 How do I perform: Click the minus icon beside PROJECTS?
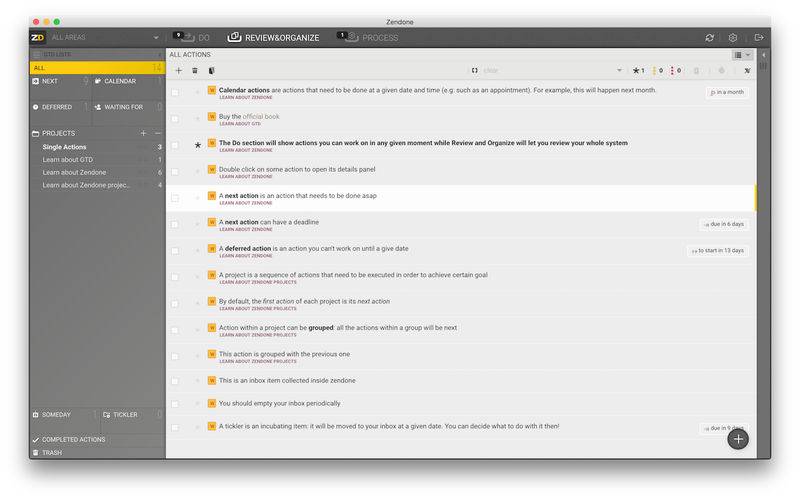tap(158, 133)
